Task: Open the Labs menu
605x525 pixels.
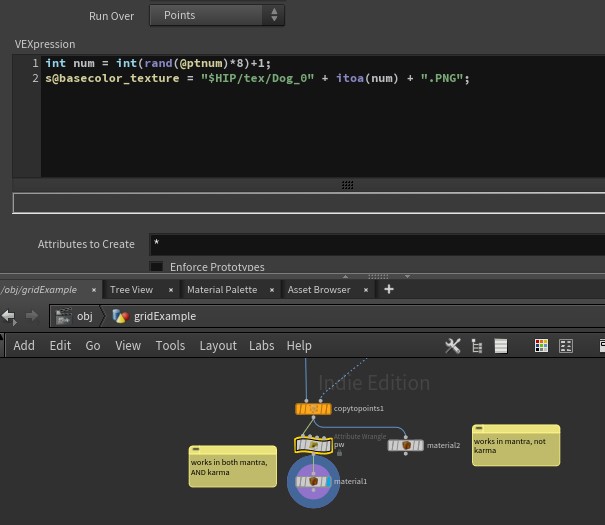Action: coord(261,345)
